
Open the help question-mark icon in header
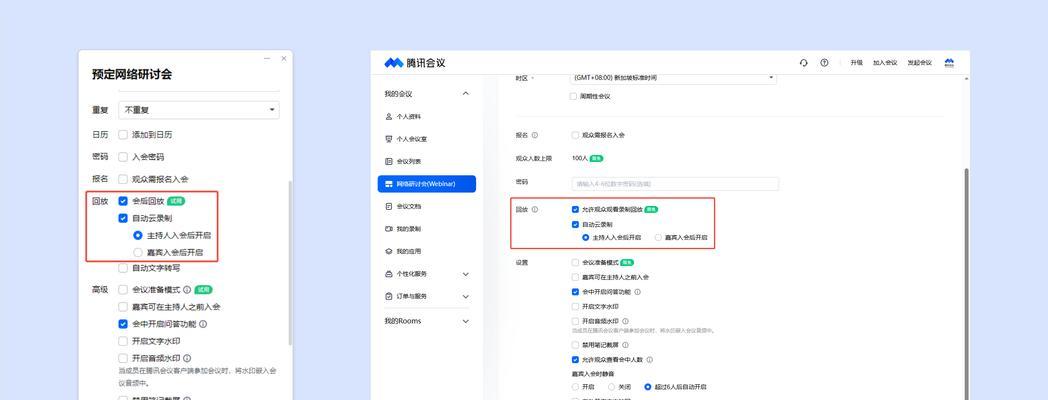[x=824, y=62]
